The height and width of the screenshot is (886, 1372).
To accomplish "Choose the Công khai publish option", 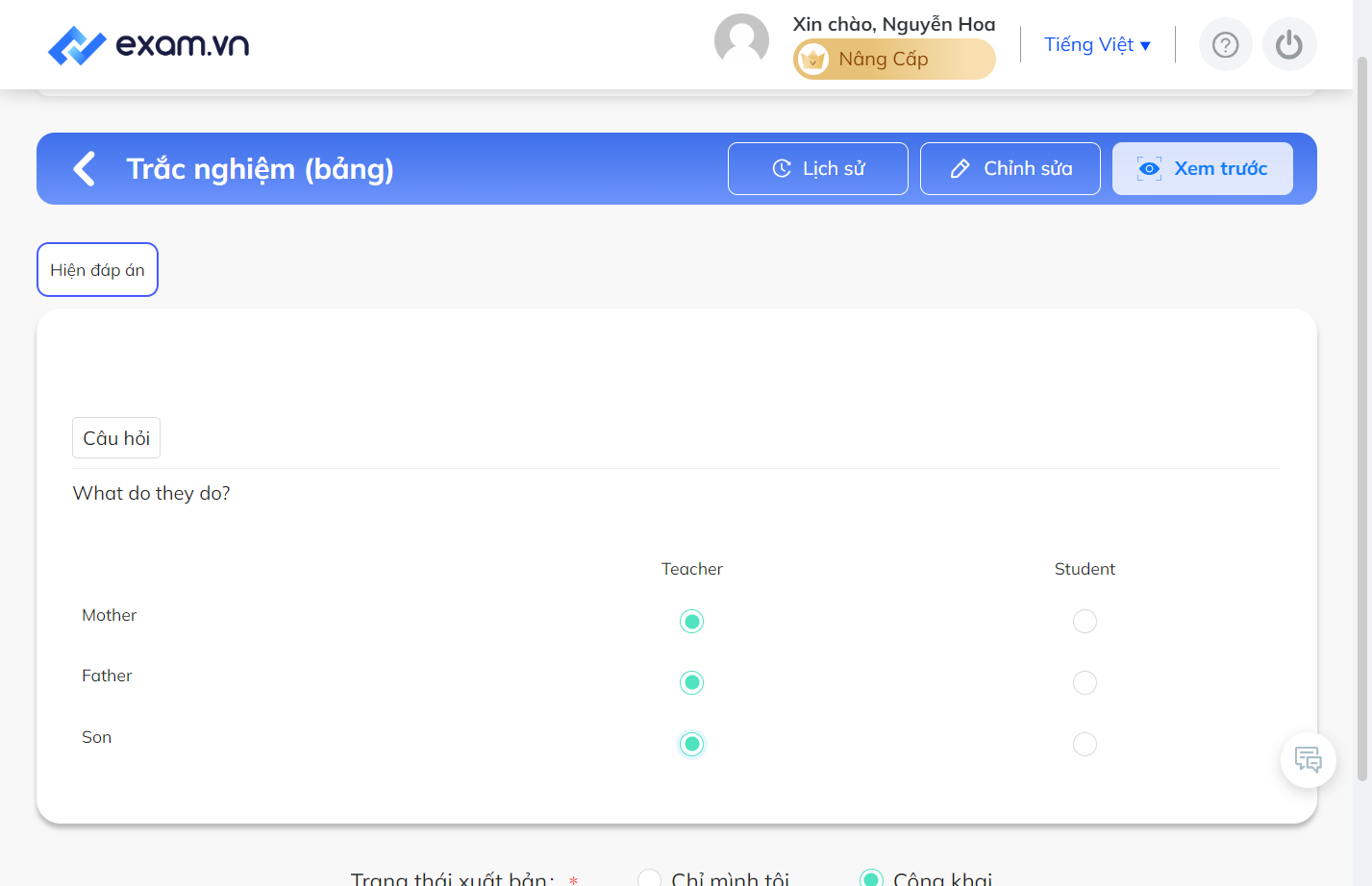I will point(871,878).
